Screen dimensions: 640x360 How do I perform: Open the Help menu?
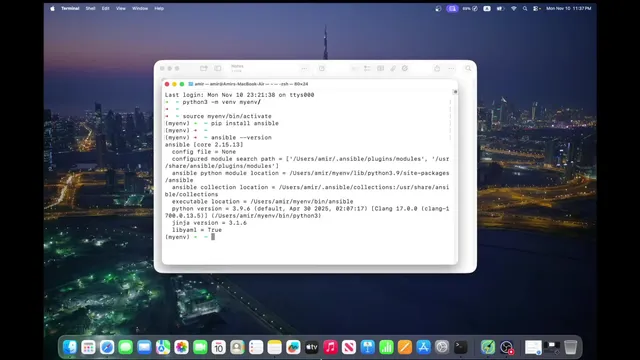coord(159,8)
